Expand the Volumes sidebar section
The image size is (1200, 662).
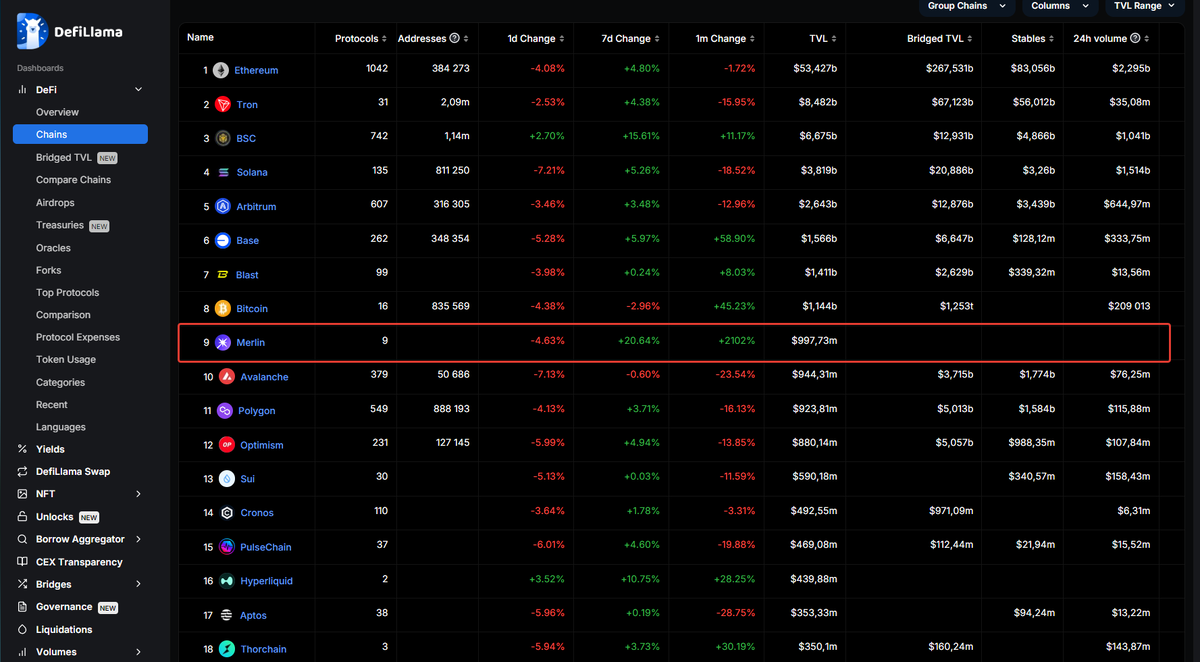tap(138, 652)
